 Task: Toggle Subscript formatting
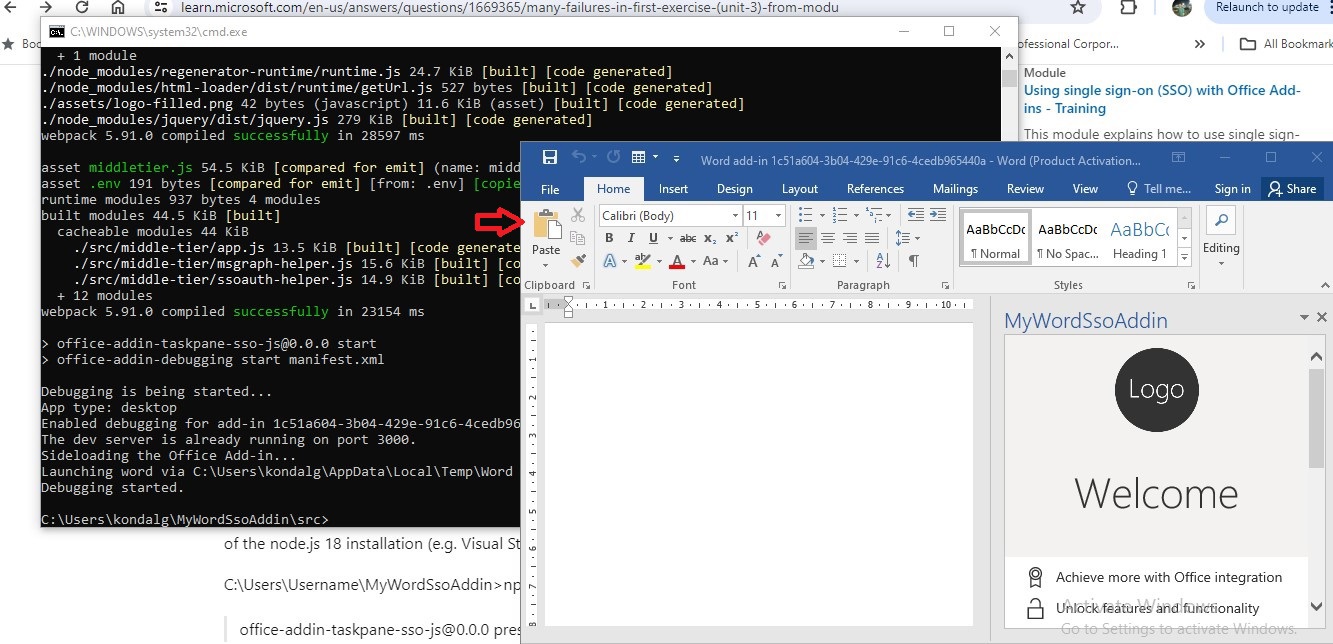710,238
